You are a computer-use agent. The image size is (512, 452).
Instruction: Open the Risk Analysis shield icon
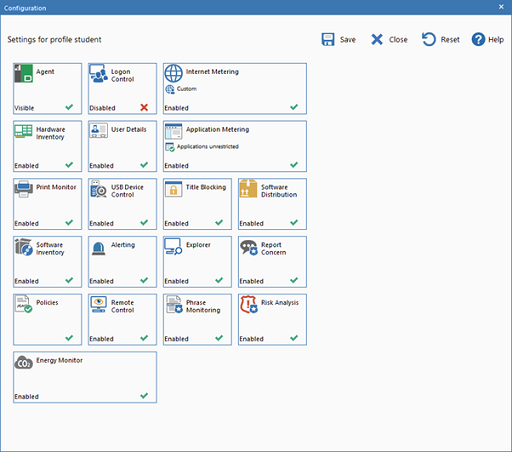(x=248, y=304)
